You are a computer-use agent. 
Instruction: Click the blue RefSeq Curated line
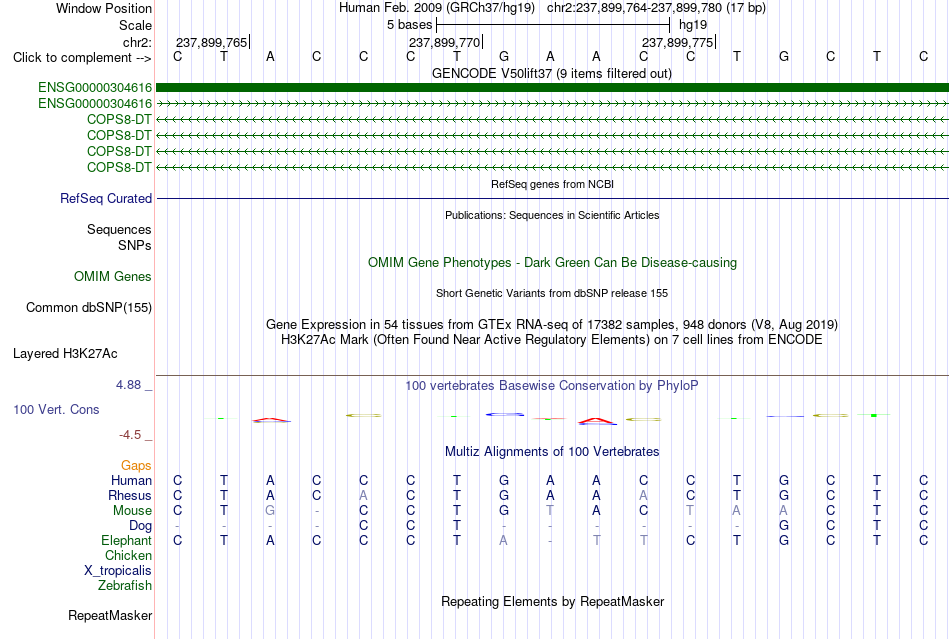(552, 198)
